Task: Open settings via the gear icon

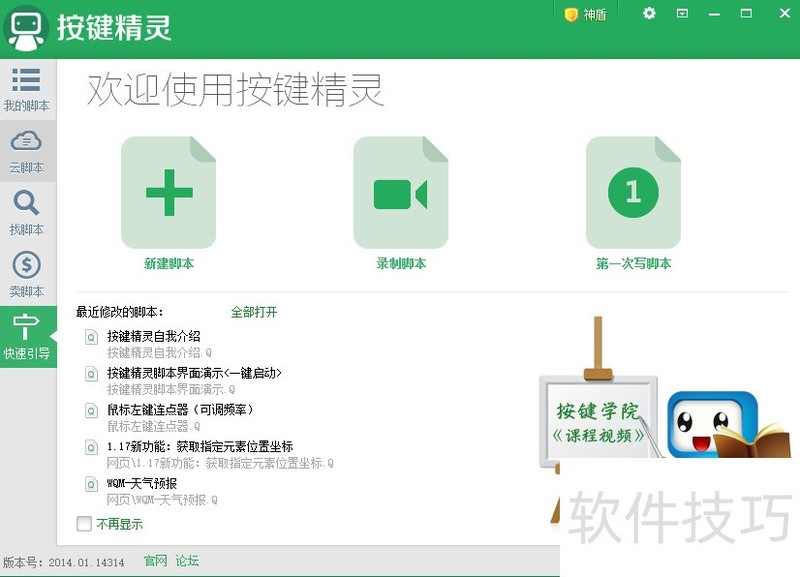Action: (649, 13)
